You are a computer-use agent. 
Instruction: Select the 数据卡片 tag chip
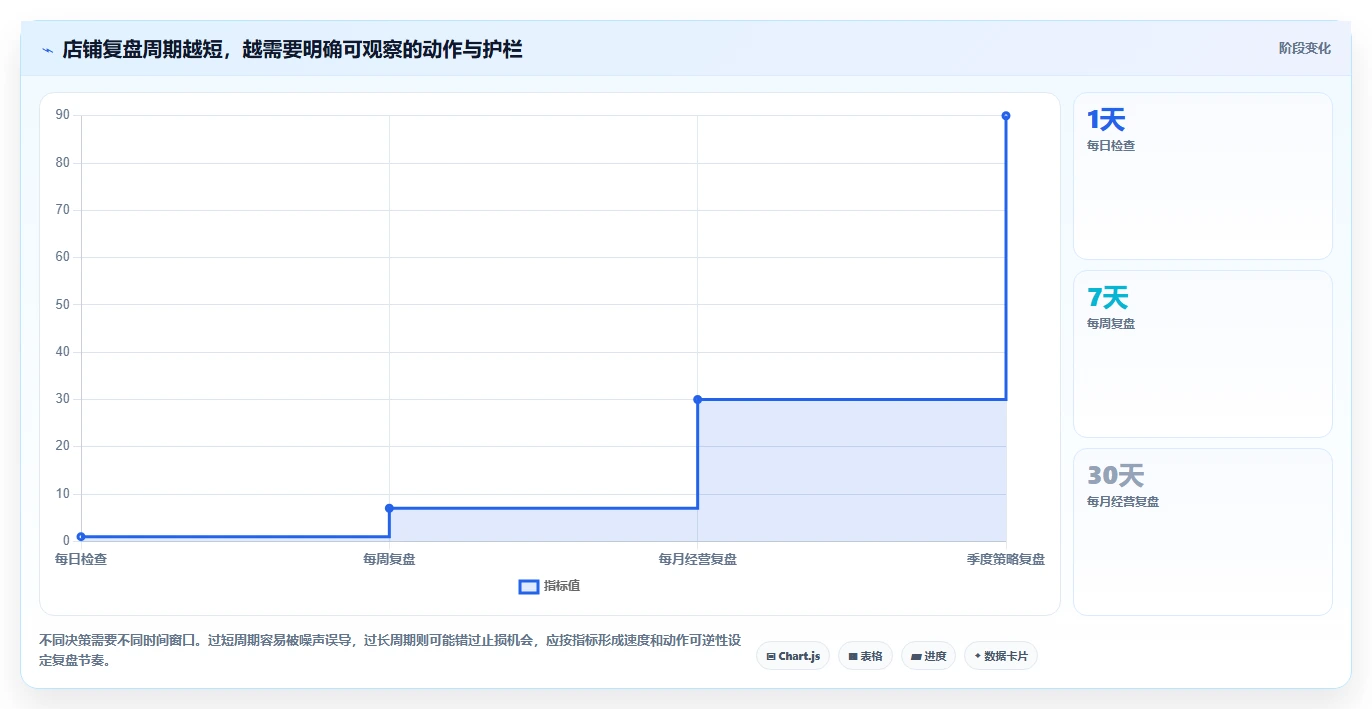(1000, 656)
